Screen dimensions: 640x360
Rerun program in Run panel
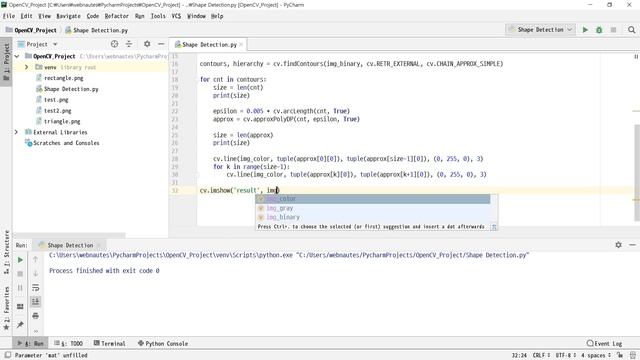pos(20,260)
